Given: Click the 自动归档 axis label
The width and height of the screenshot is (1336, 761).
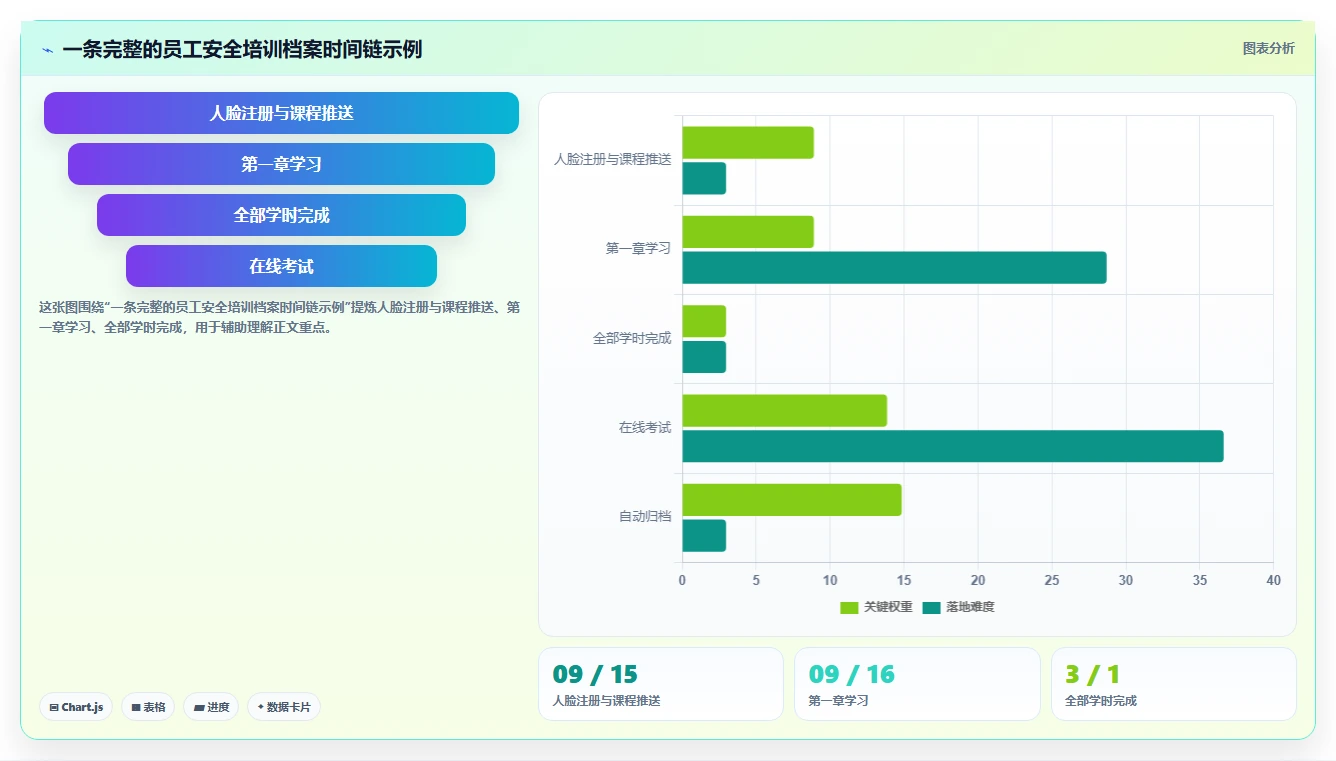Looking at the screenshot, I should click(x=645, y=517).
